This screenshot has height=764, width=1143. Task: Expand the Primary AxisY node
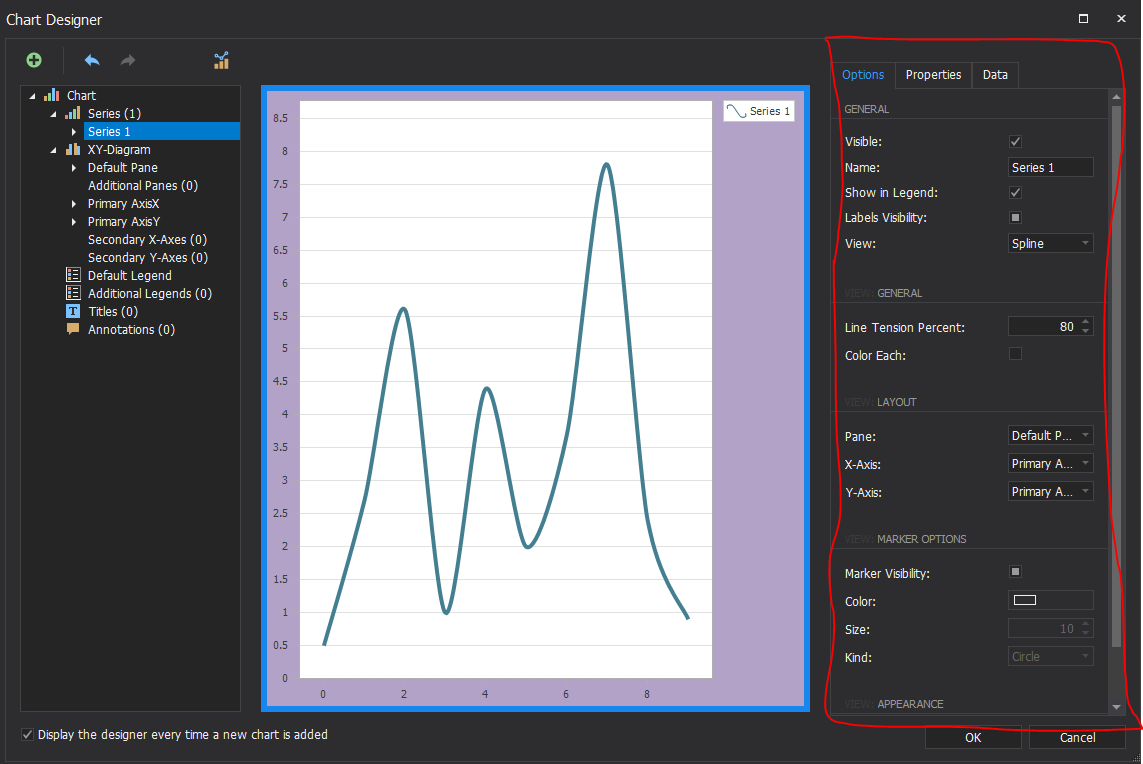74,222
